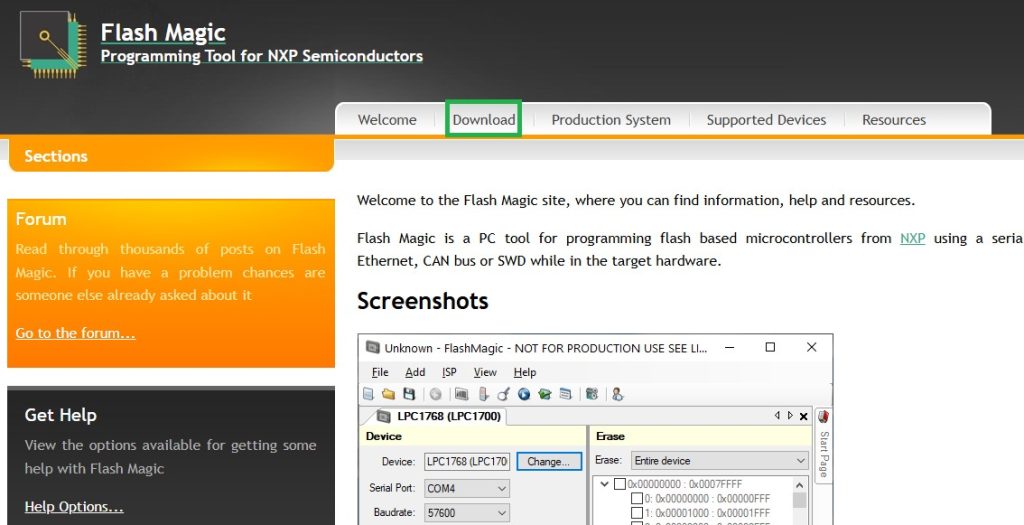Collapse the 0x00000000 memory tree node
The image size is (1024, 525).
[x=603, y=485]
